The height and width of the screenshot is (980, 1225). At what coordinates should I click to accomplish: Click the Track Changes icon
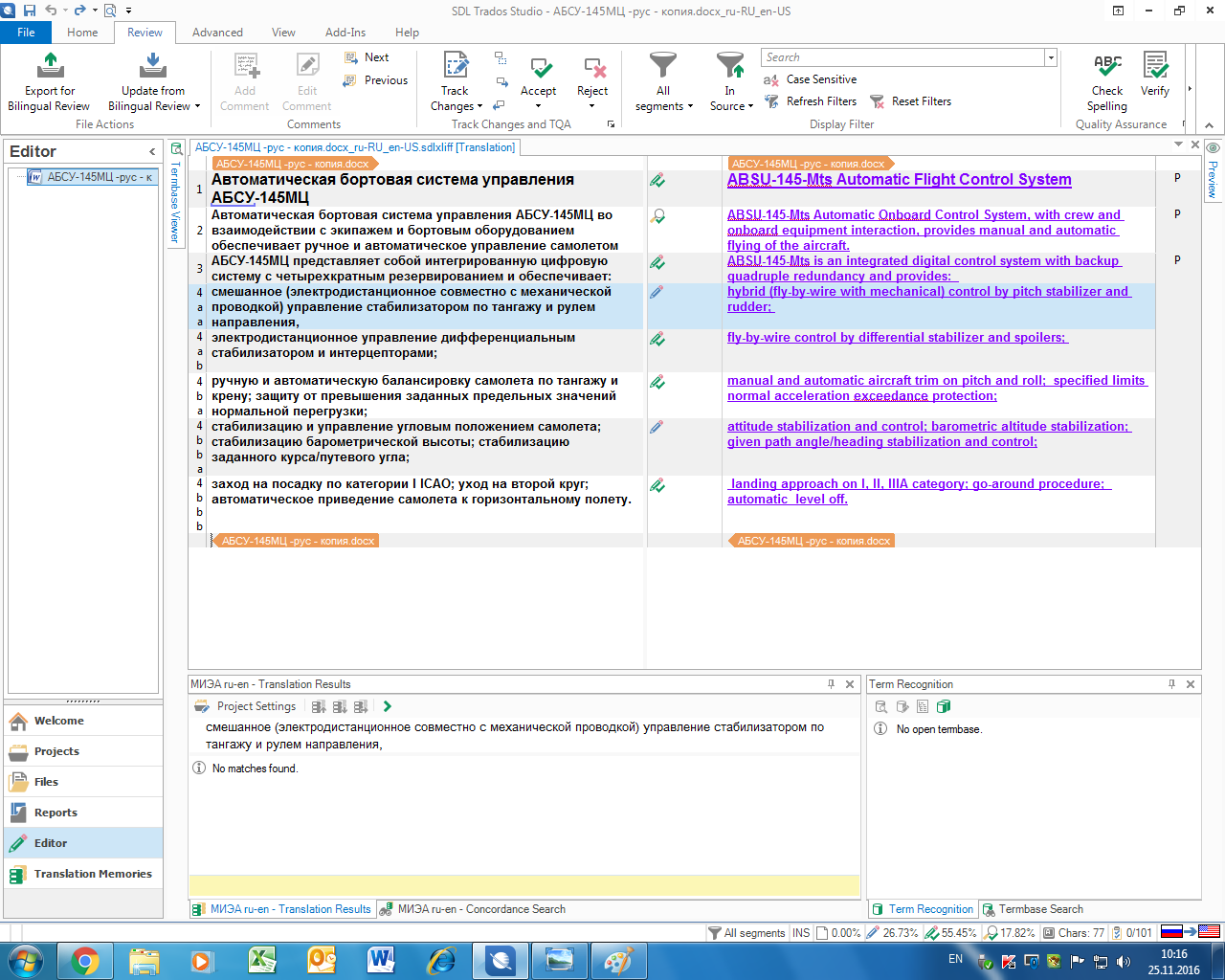tap(456, 65)
